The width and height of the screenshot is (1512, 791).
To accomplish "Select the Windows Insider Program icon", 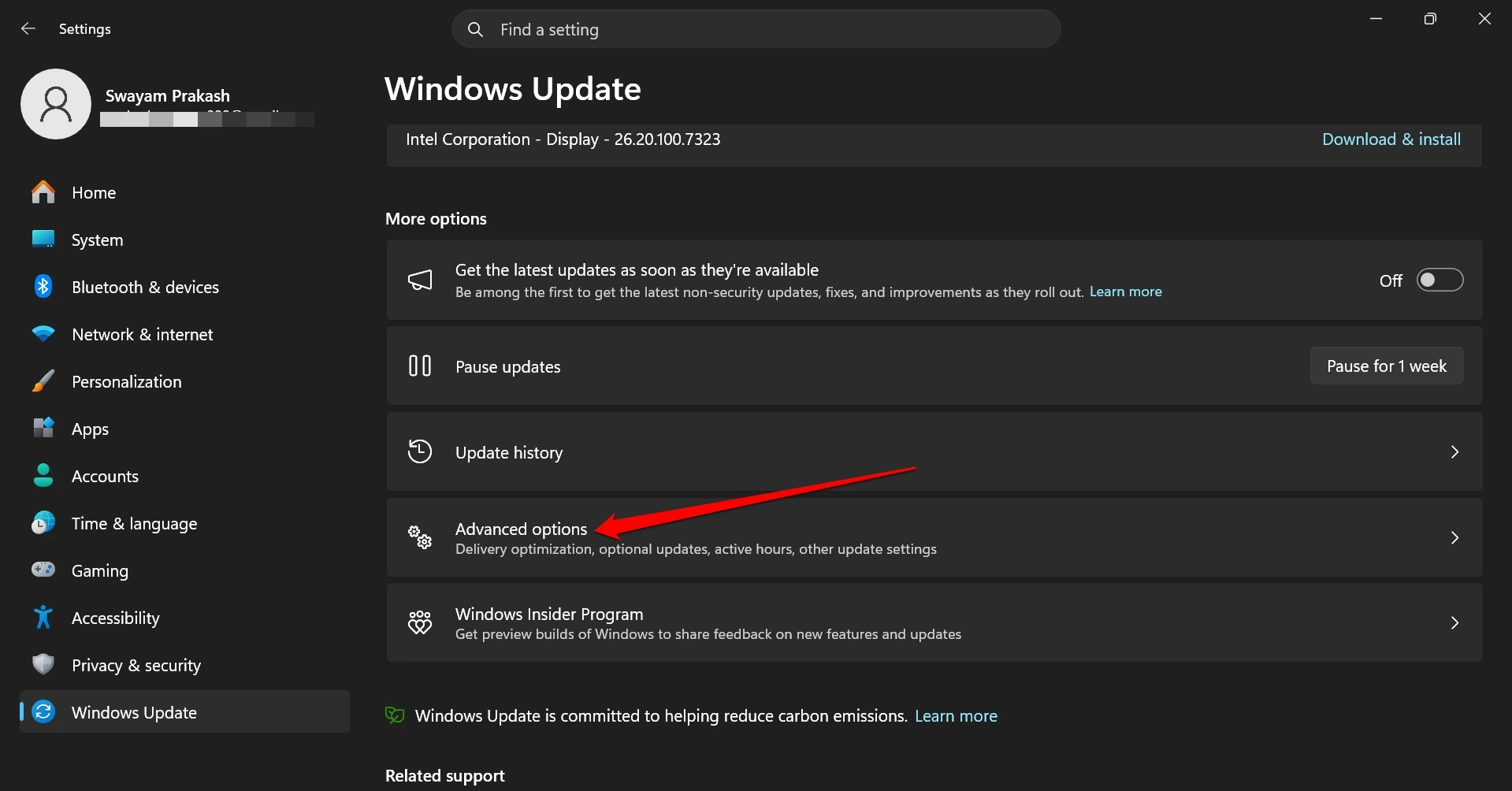I will click(x=420, y=622).
